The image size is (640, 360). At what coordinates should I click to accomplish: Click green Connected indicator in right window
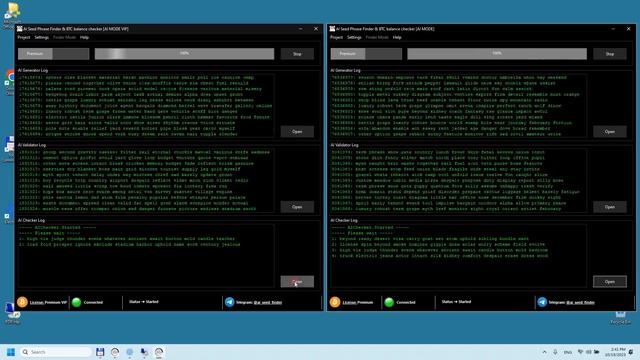389,302
